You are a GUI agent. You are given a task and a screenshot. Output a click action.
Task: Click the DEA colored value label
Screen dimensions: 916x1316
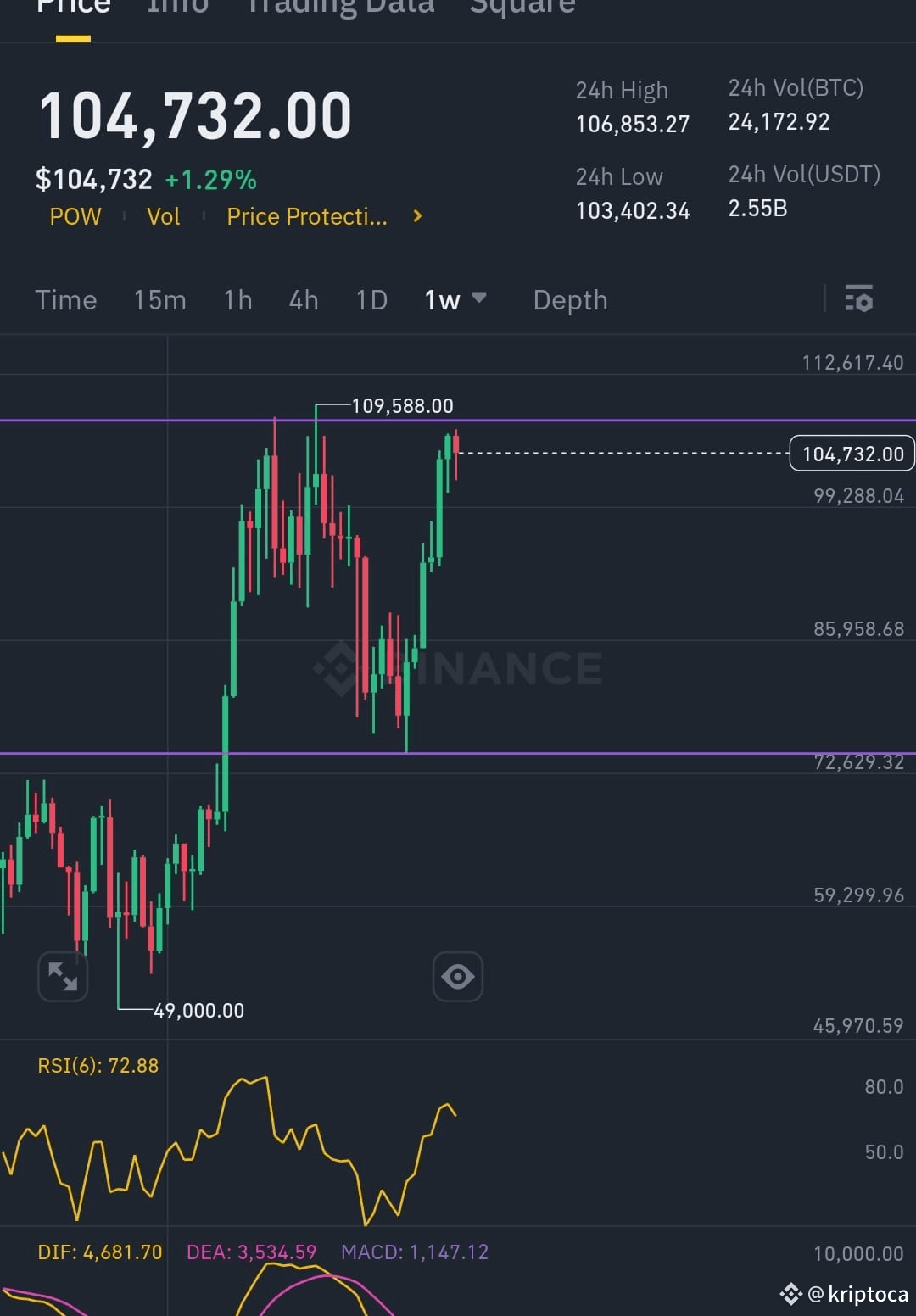[x=250, y=1252]
